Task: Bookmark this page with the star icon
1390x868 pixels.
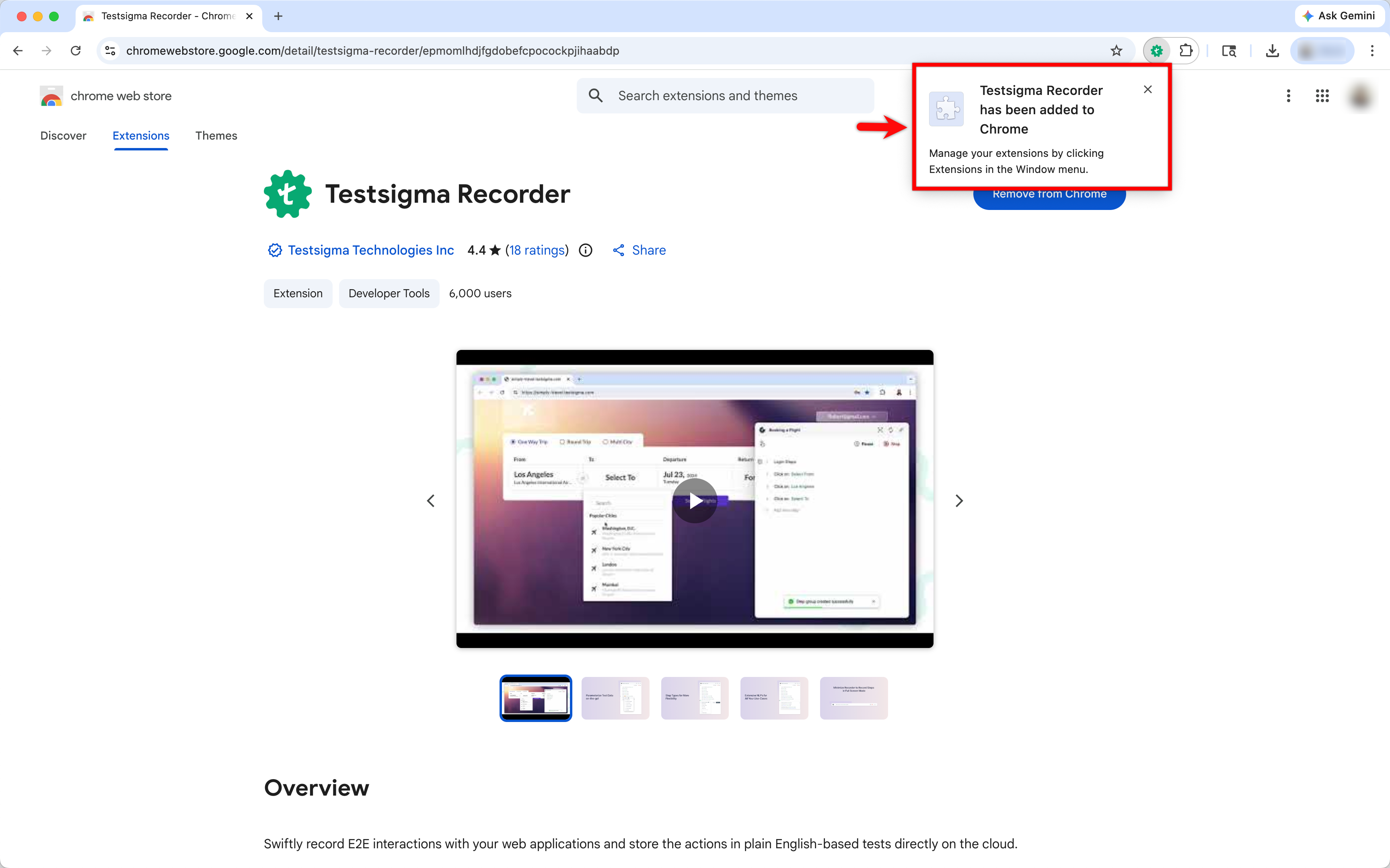Action: 1116,51
